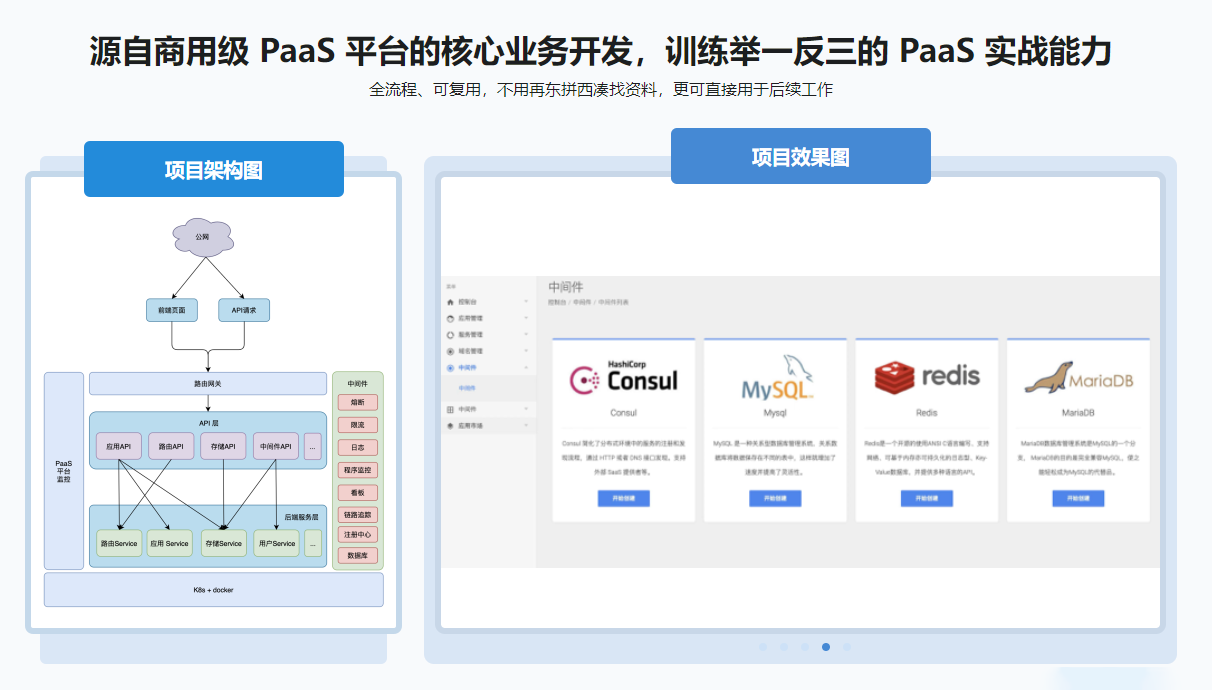Open the 项目效果图 tab

coord(800,157)
